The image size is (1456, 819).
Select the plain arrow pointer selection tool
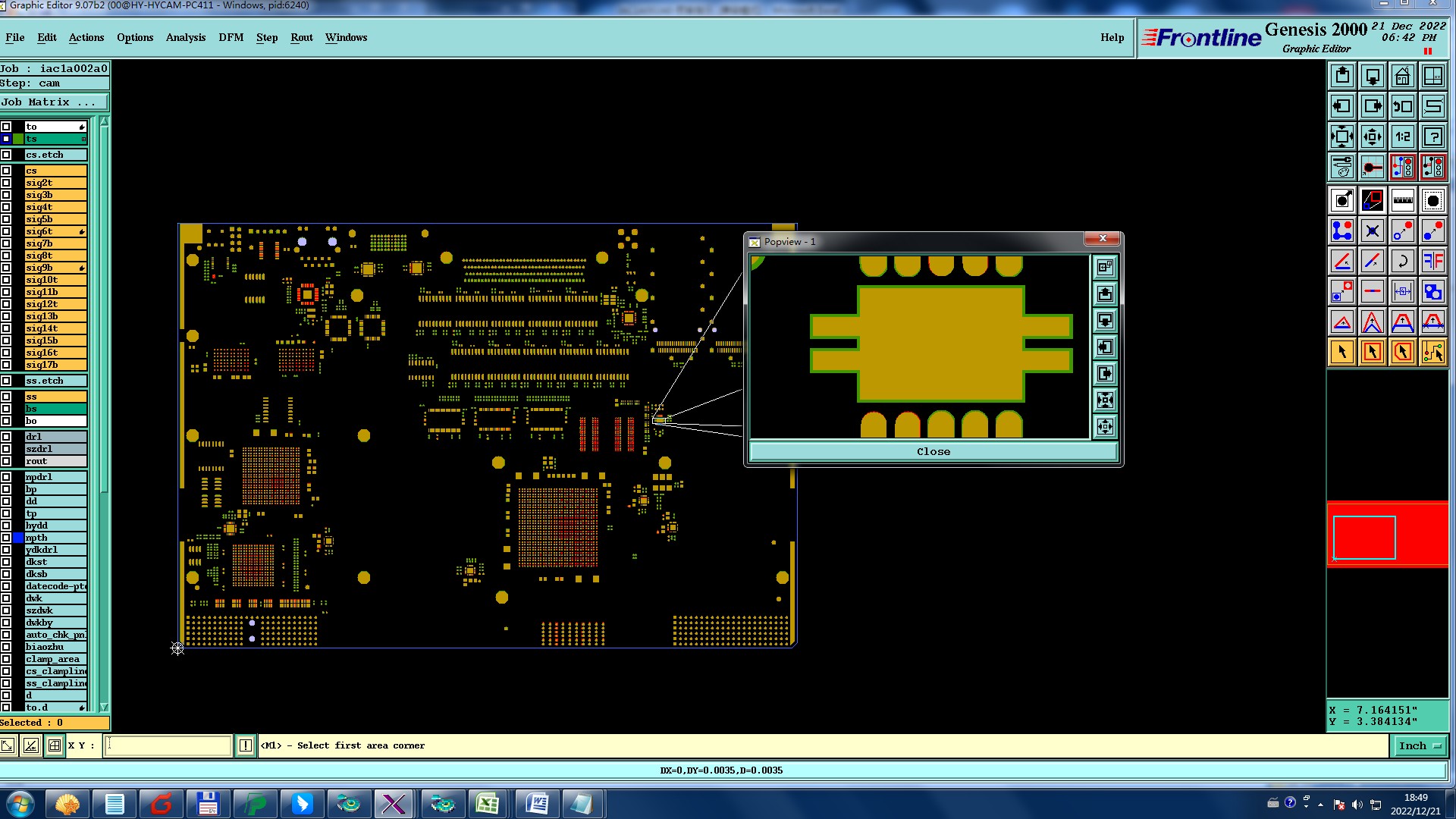click(1342, 352)
